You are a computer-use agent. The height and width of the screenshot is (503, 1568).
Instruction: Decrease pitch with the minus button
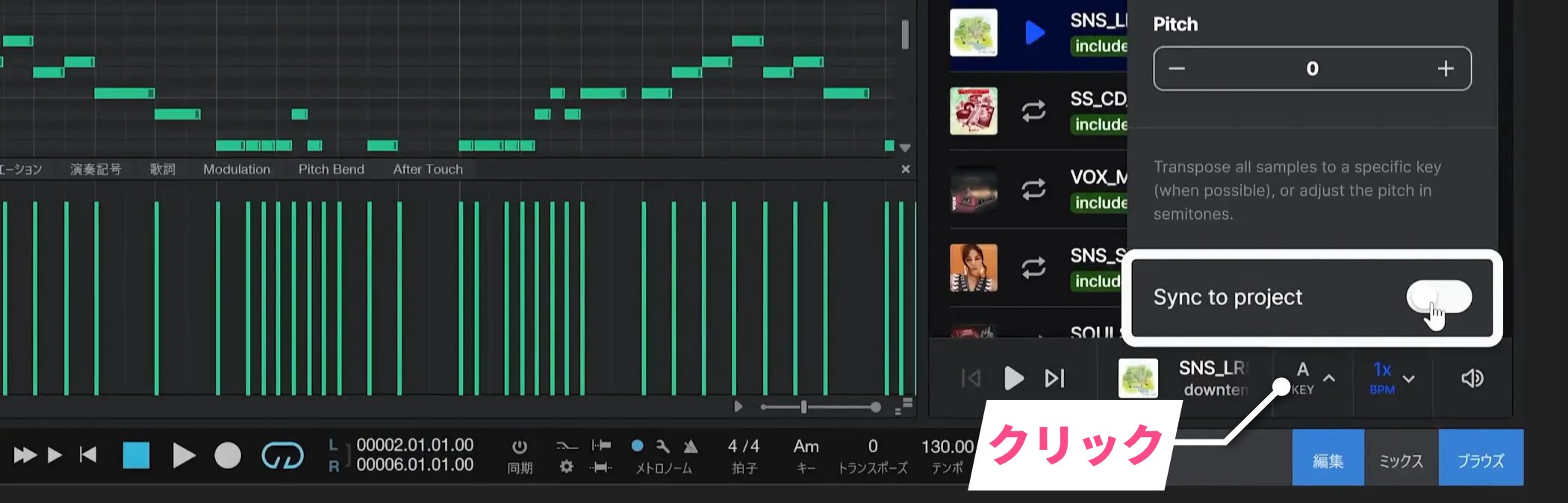point(1177,69)
